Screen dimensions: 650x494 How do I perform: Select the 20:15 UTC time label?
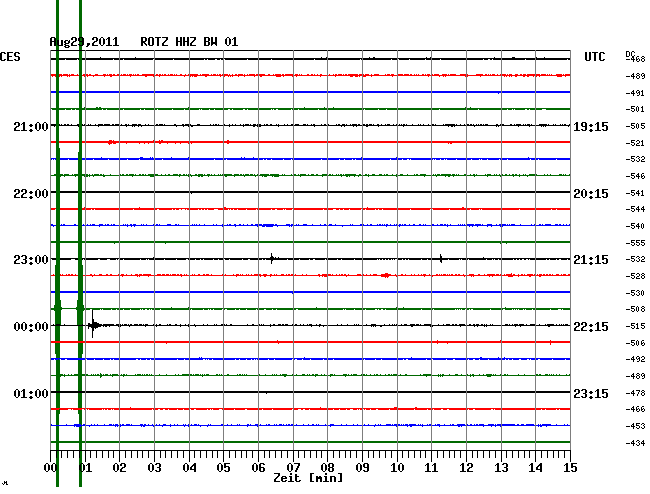tap(591, 194)
